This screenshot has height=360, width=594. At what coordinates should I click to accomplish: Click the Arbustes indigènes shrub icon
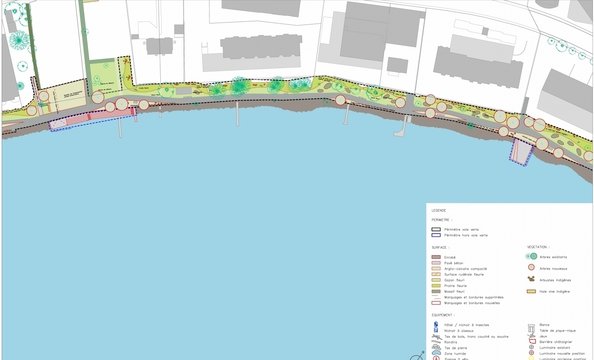point(531,279)
